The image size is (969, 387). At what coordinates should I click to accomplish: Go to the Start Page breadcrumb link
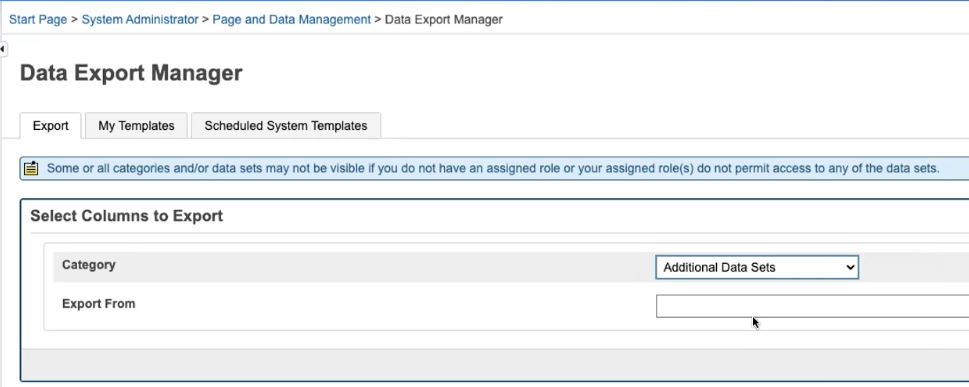(38, 19)
